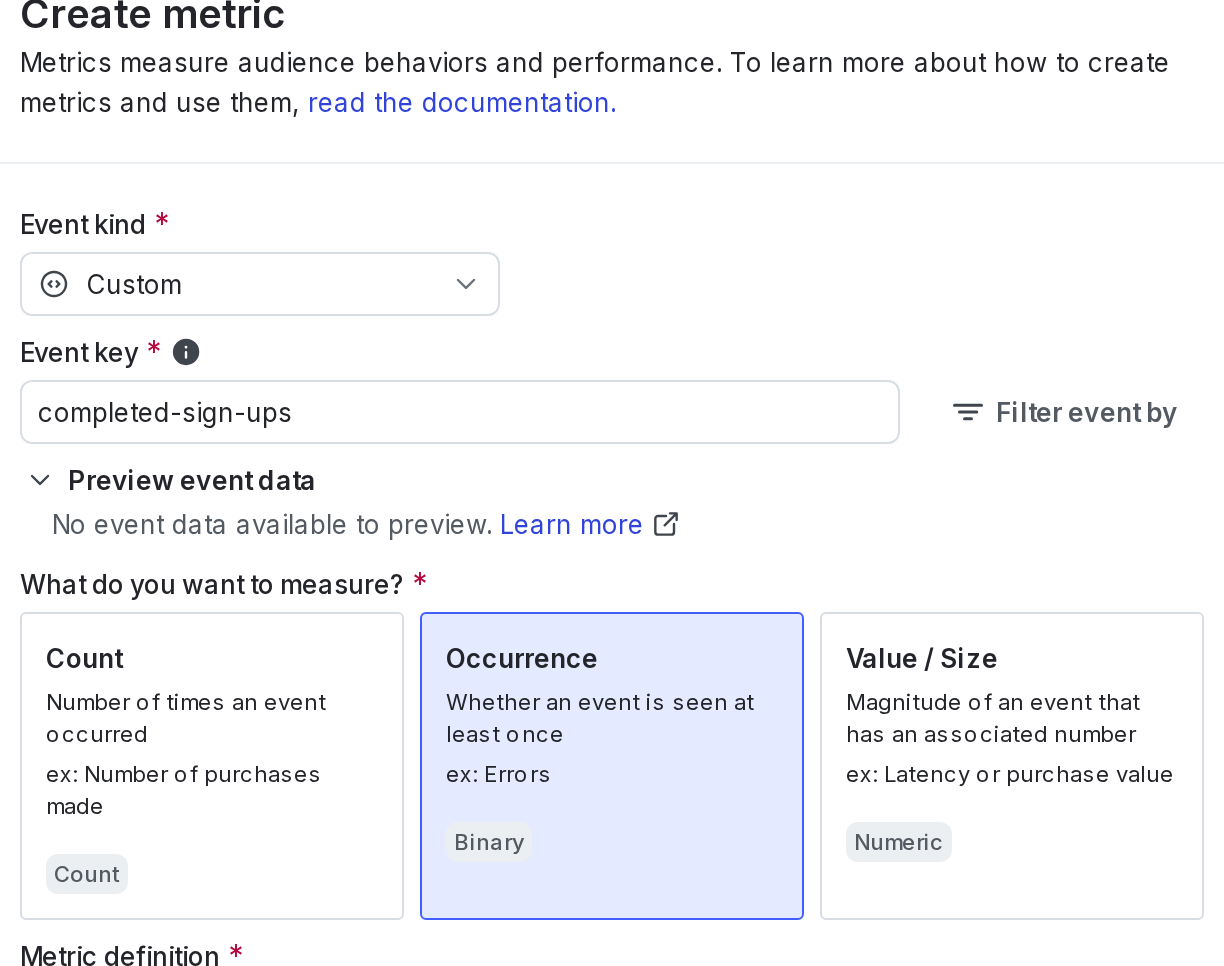Screen dimensions: 1224x966
Task: Select the Occurrence measurement card
Action: pos(611,765)
